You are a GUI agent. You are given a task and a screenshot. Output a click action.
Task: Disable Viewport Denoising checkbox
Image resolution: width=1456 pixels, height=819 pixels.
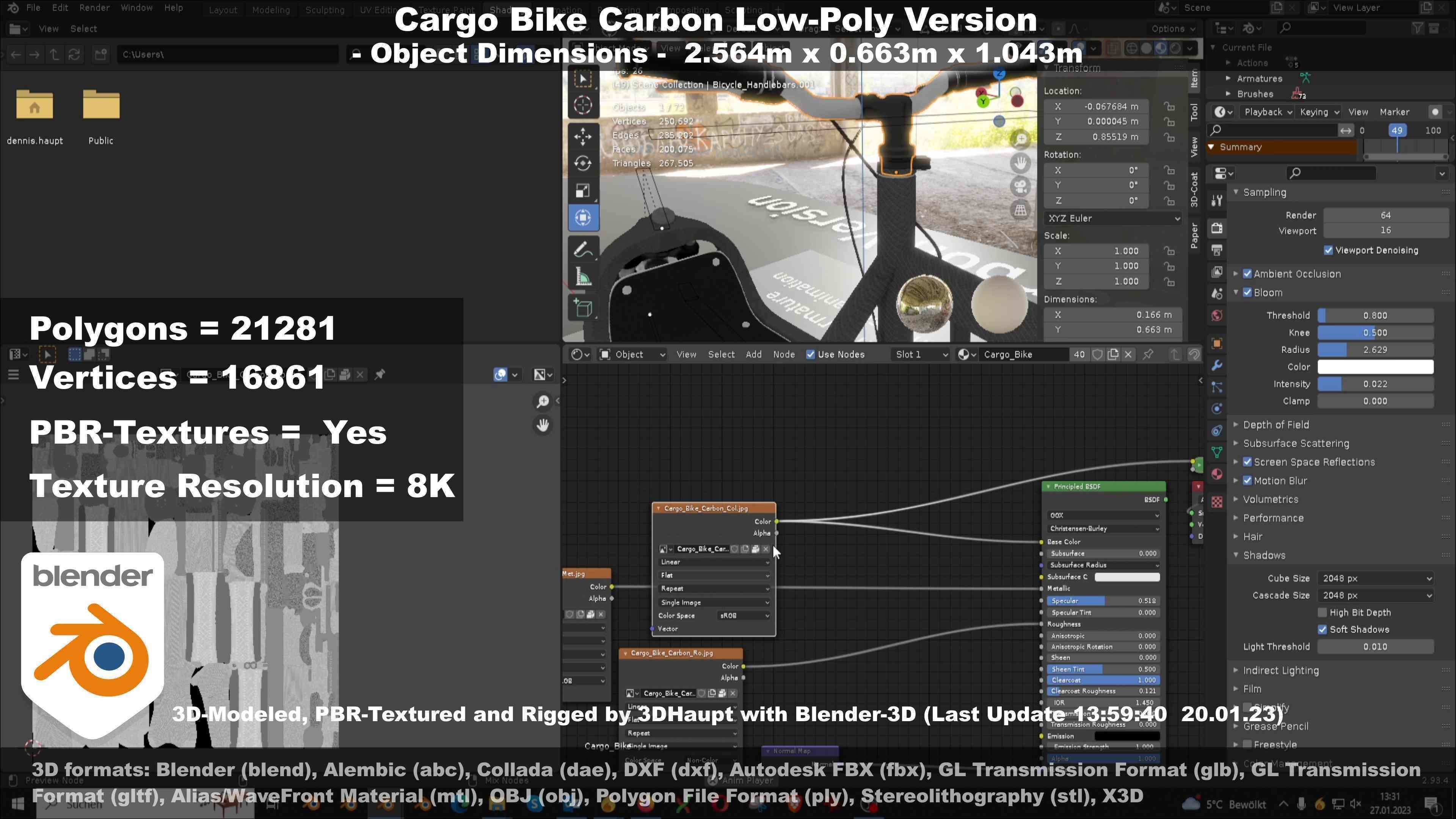1328,250
